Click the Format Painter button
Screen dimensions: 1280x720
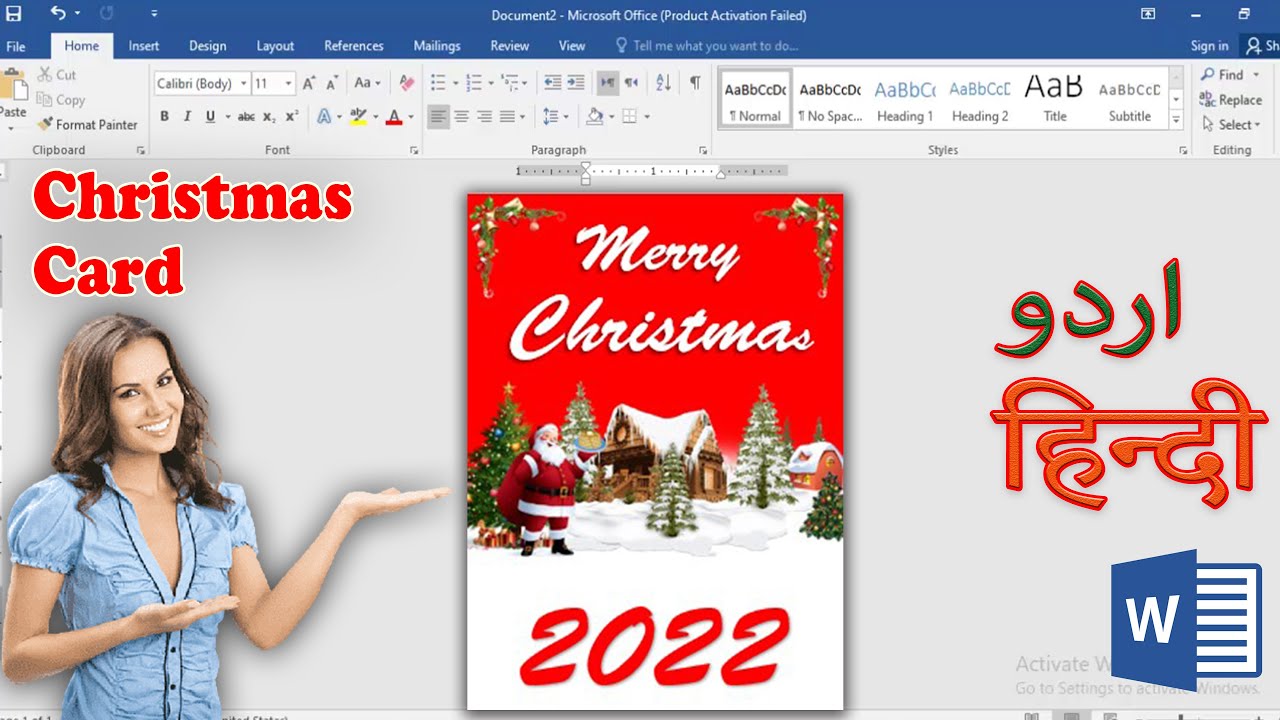pyautogui.click(x=87, y=125)
